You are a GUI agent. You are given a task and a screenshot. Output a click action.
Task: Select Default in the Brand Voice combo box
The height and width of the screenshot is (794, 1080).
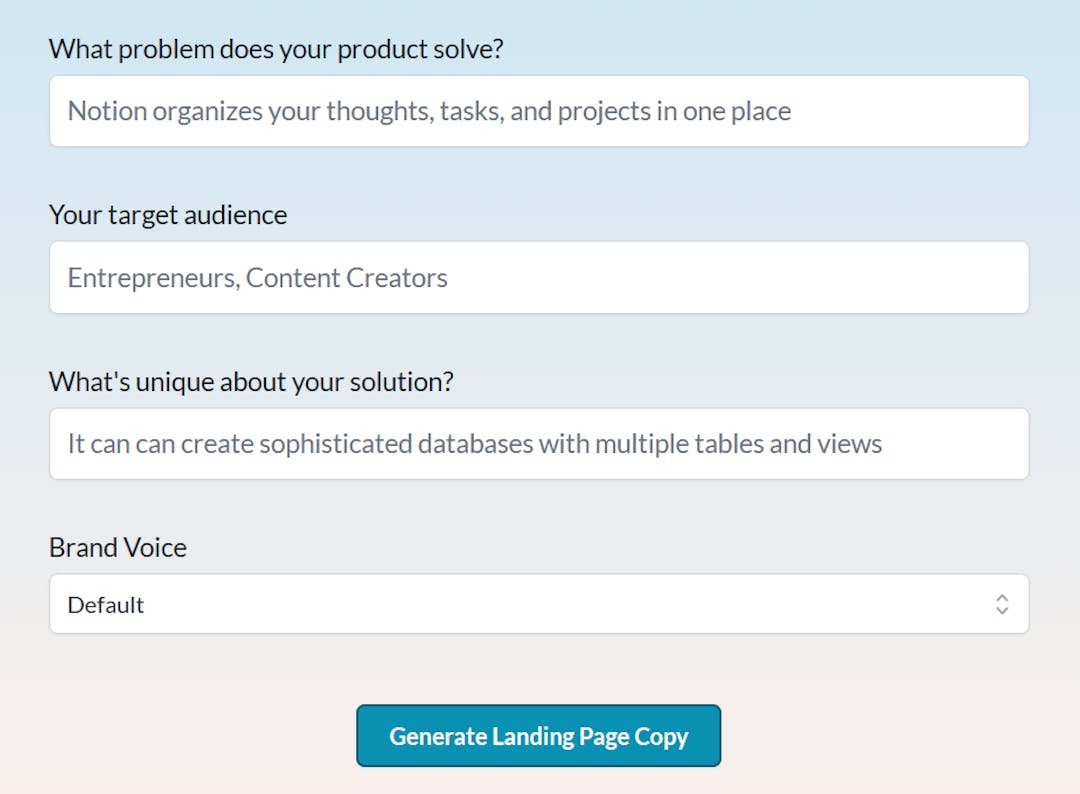point(540,604)
